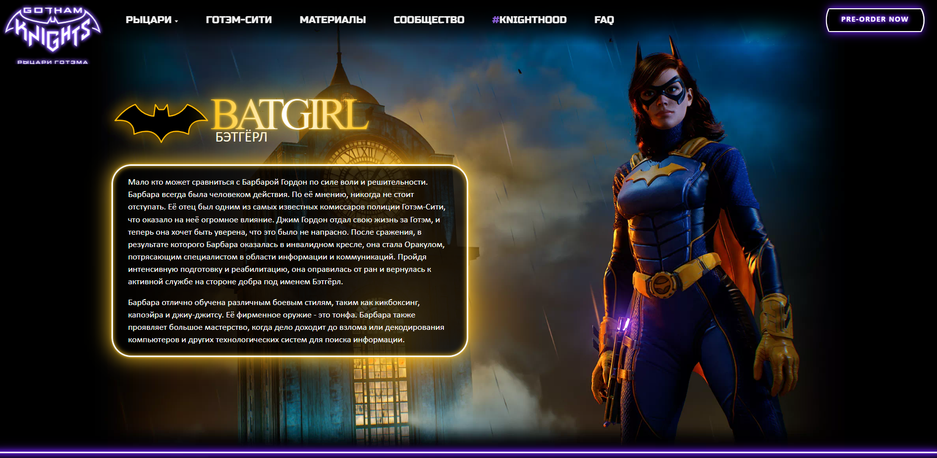Image resolution: width=937 pixels, height=458 pixels.
Task: Click the paragraph starting 'Мало кто может'
Action: [x=288, y=231]
